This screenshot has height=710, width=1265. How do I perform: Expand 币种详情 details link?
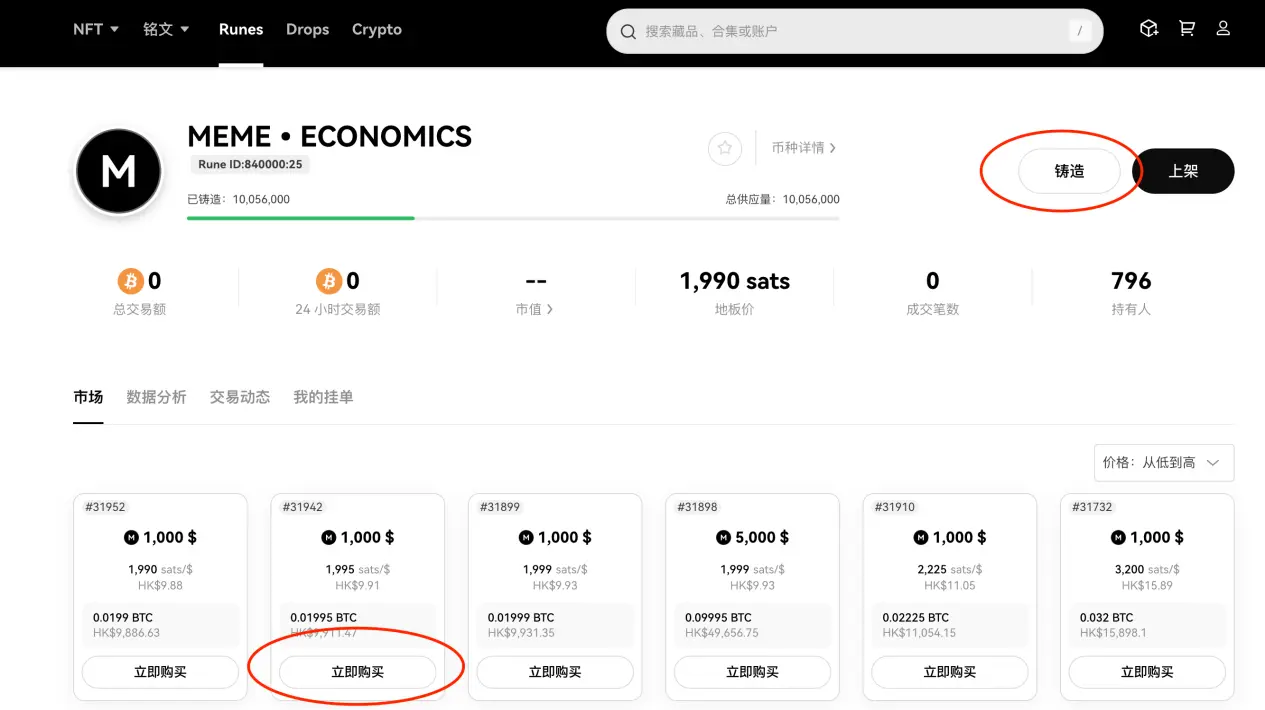coord(804,148)
